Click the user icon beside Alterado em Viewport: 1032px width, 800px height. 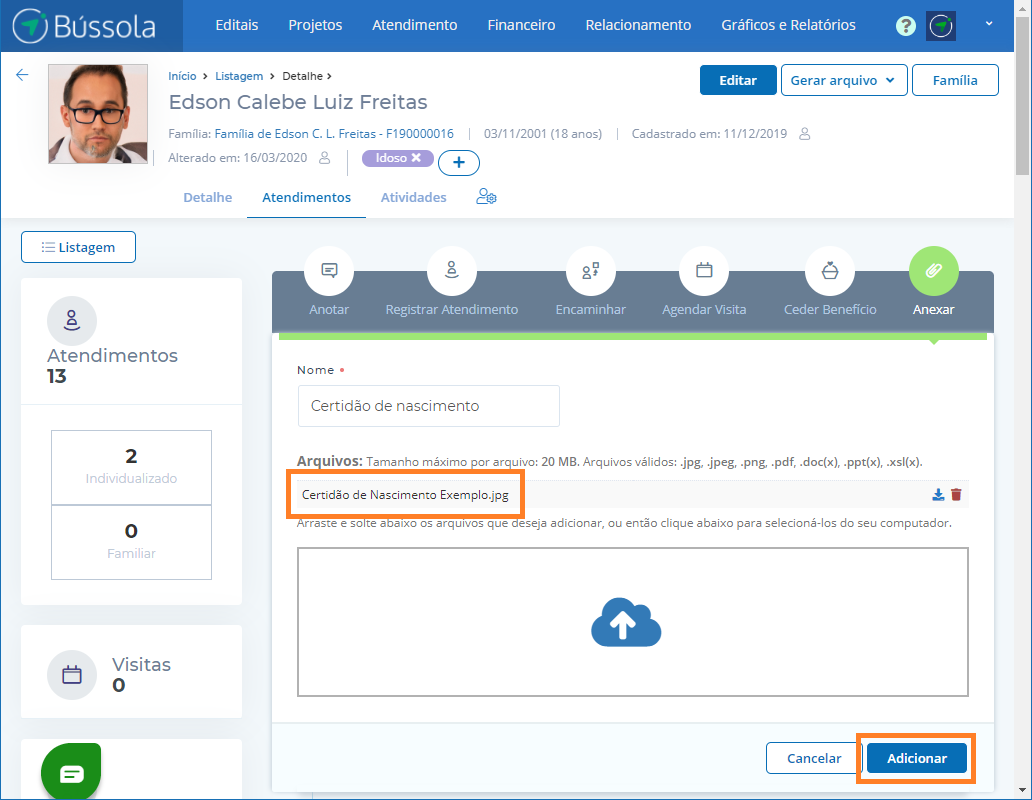click(x=324, y=158)
